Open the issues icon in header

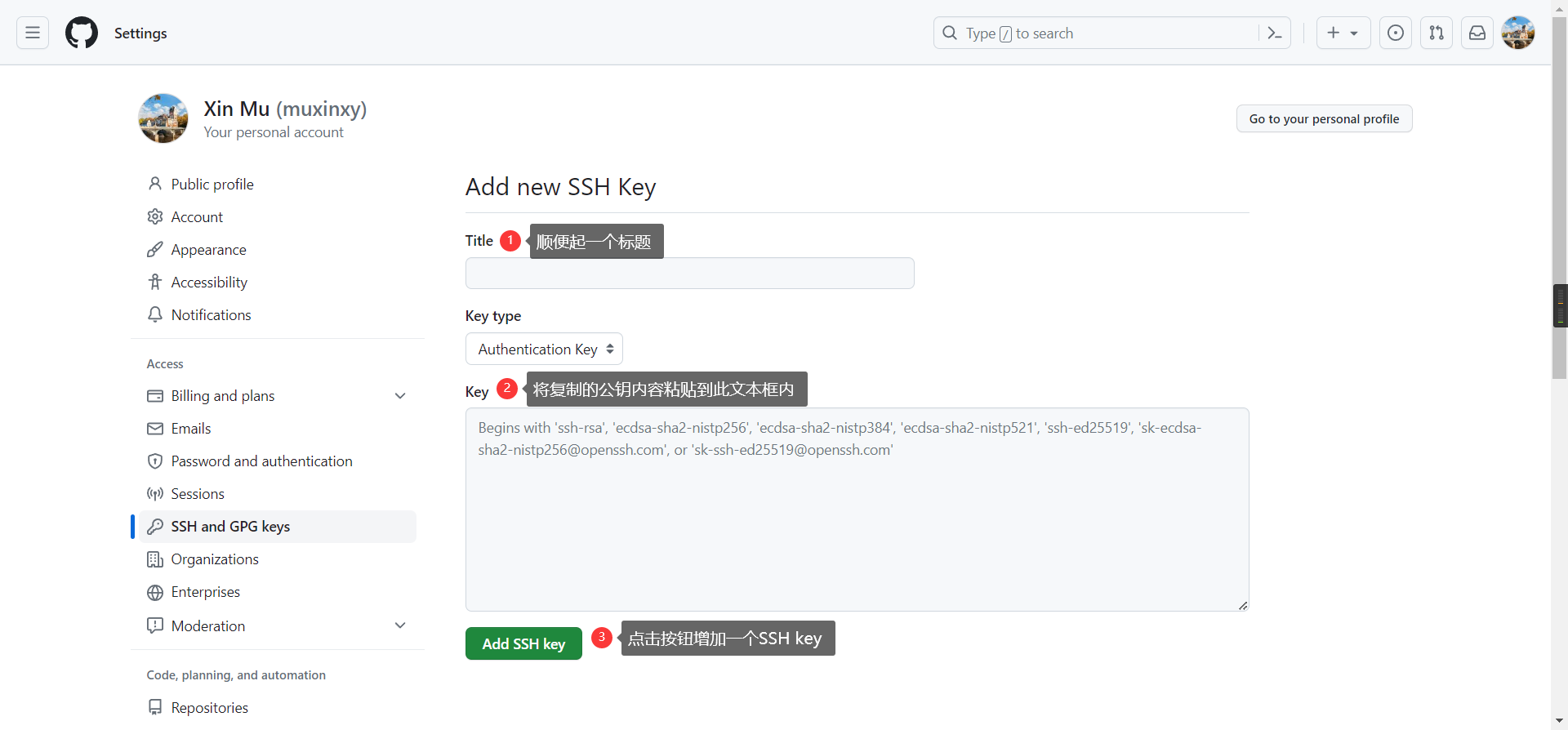coord(1396,33)
